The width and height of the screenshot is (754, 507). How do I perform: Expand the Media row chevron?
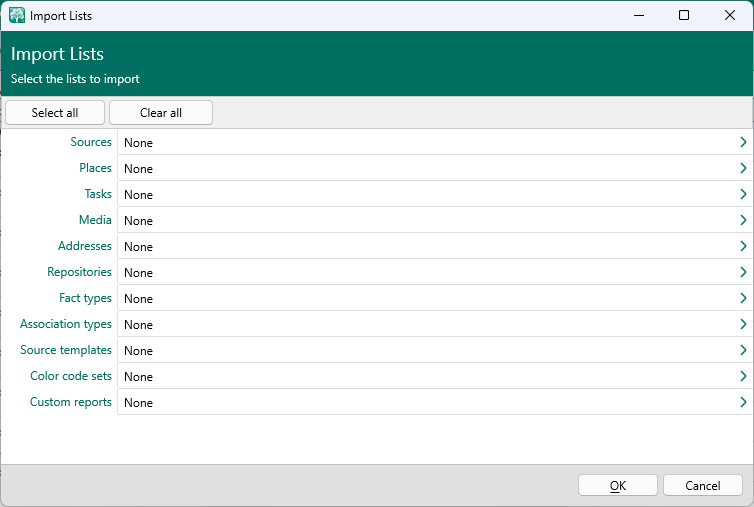pyautogui.click(x=743, y=220)
